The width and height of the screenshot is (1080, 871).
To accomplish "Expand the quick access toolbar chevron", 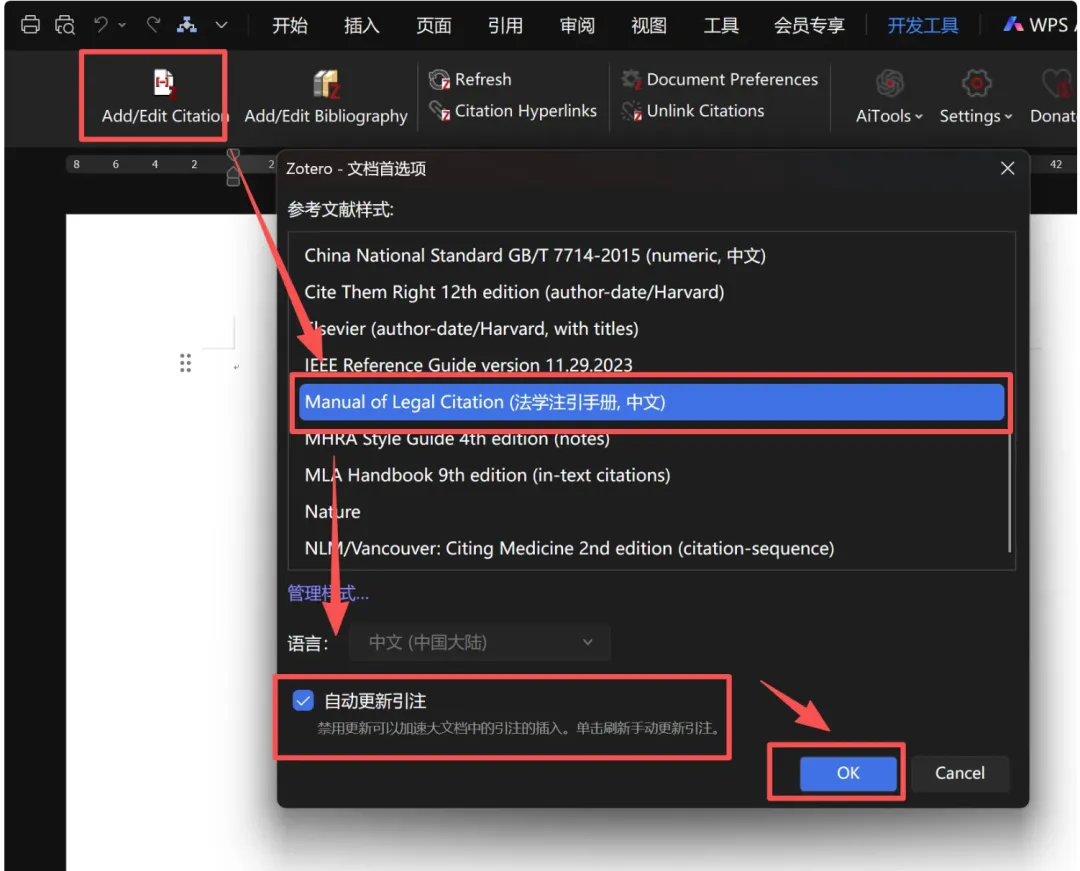I will coord(221,25).
